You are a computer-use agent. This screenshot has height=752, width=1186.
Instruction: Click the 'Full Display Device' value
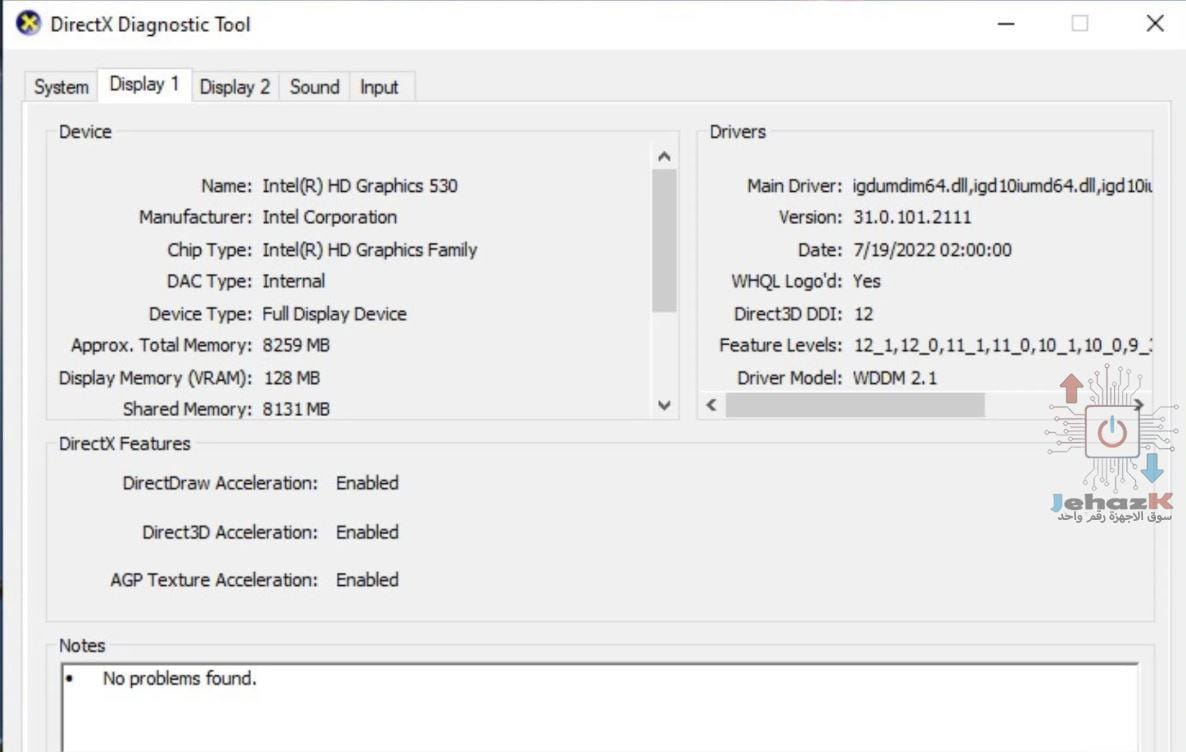334,314
